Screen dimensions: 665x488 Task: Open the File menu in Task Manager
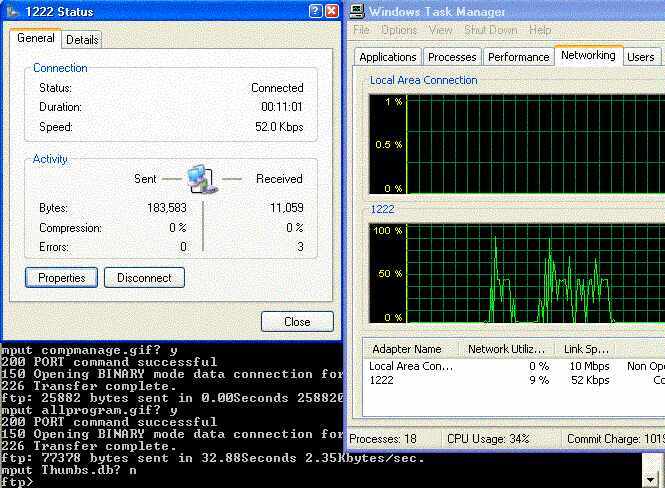[361, 30]
